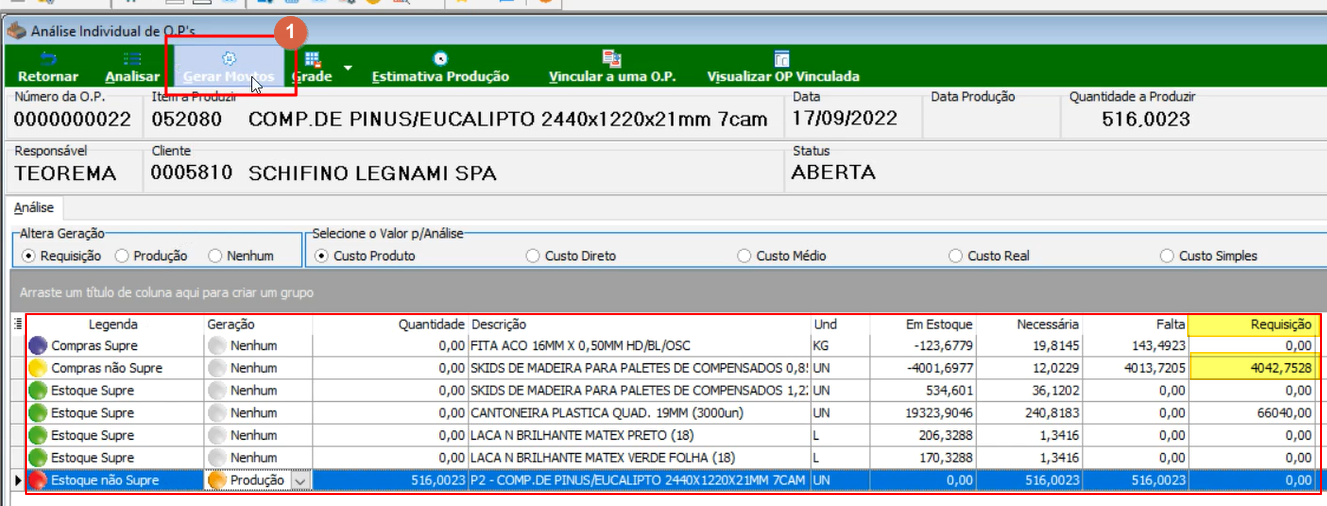Click the highlighted Requisição column header
The width and height of the screenshot is (1327, 506).
(1252, 324)
